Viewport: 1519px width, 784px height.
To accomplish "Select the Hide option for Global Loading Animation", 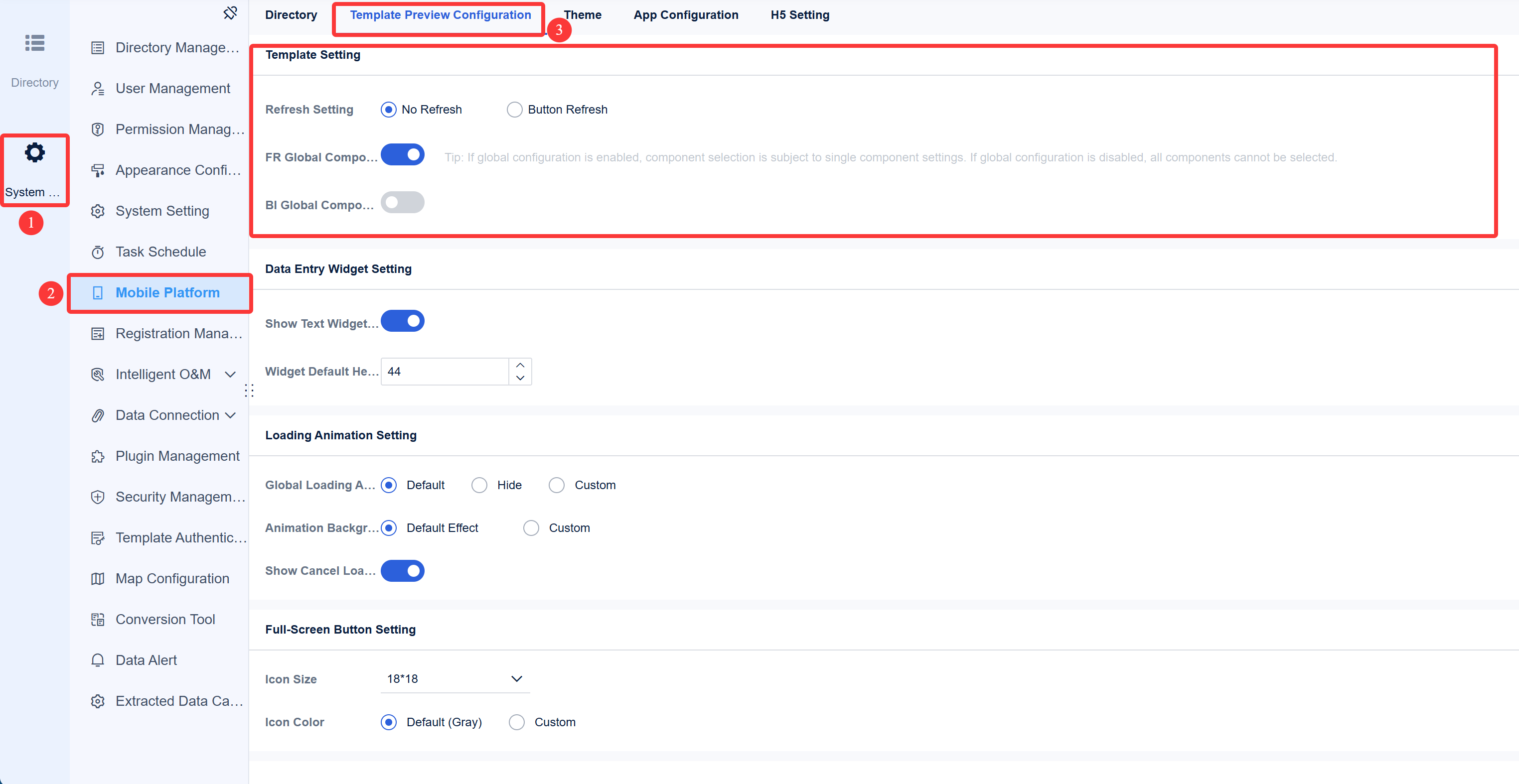I will click(x=479, y=485).
